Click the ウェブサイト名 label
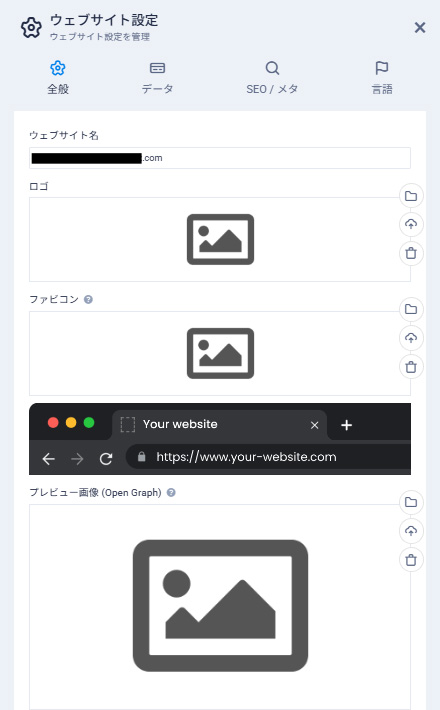This screenshot has width=440, height=710. (64, 135)
